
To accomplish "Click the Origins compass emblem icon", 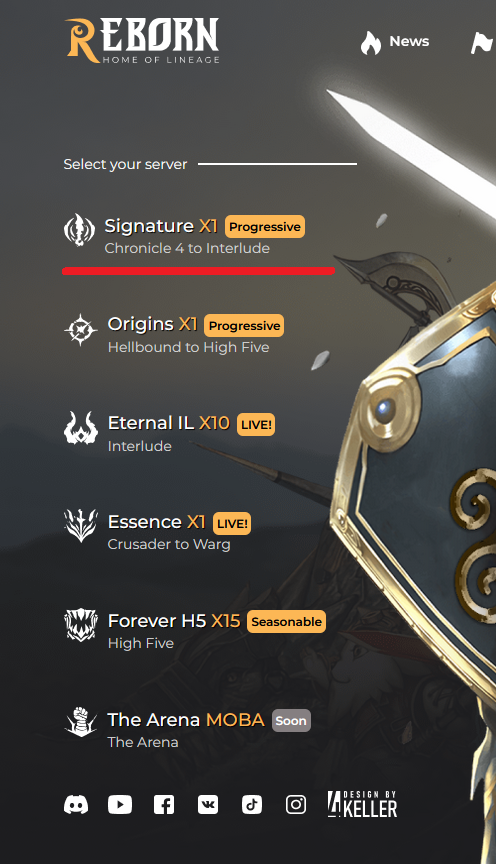I will 80,330.
